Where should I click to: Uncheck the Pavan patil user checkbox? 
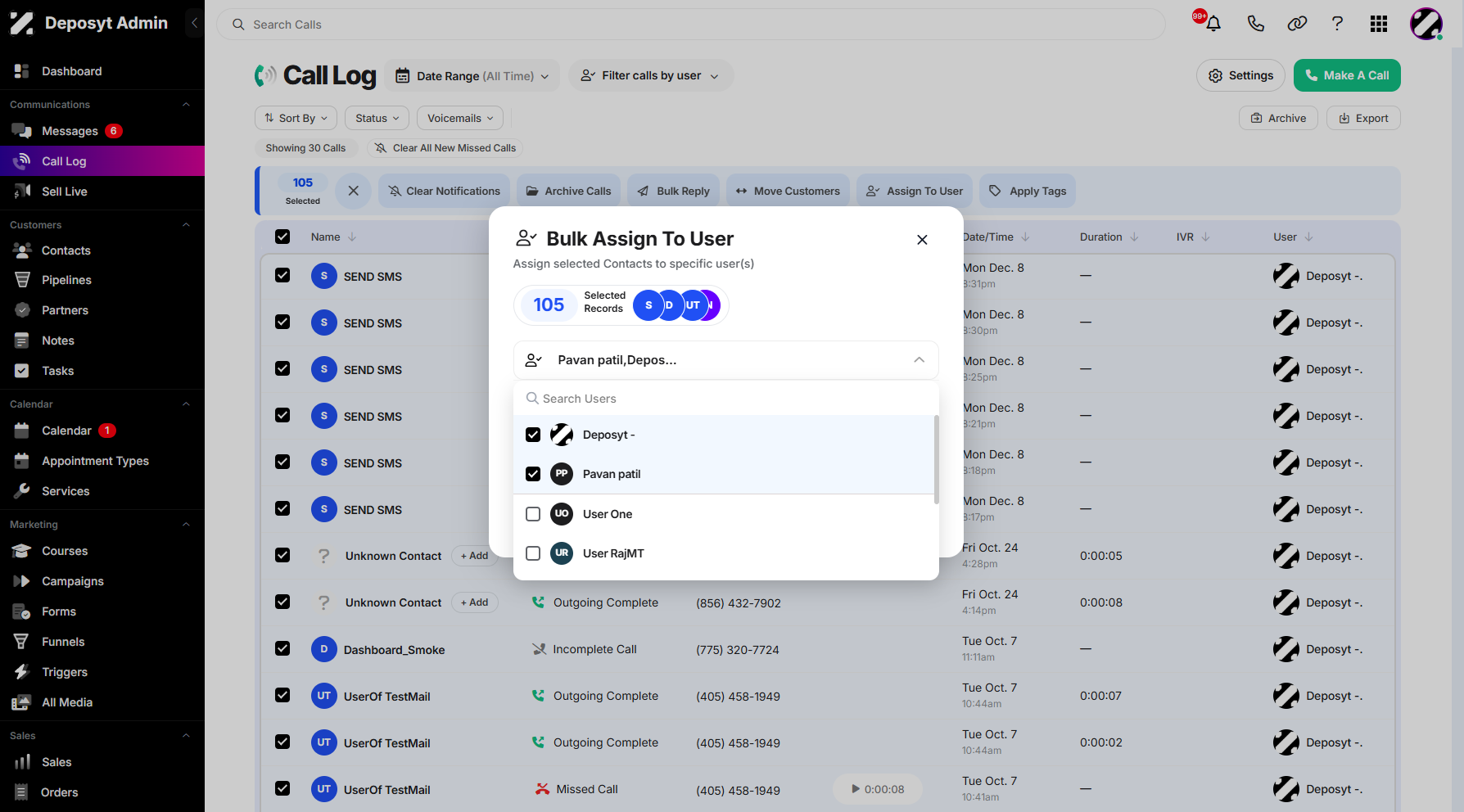pos(533,474)
